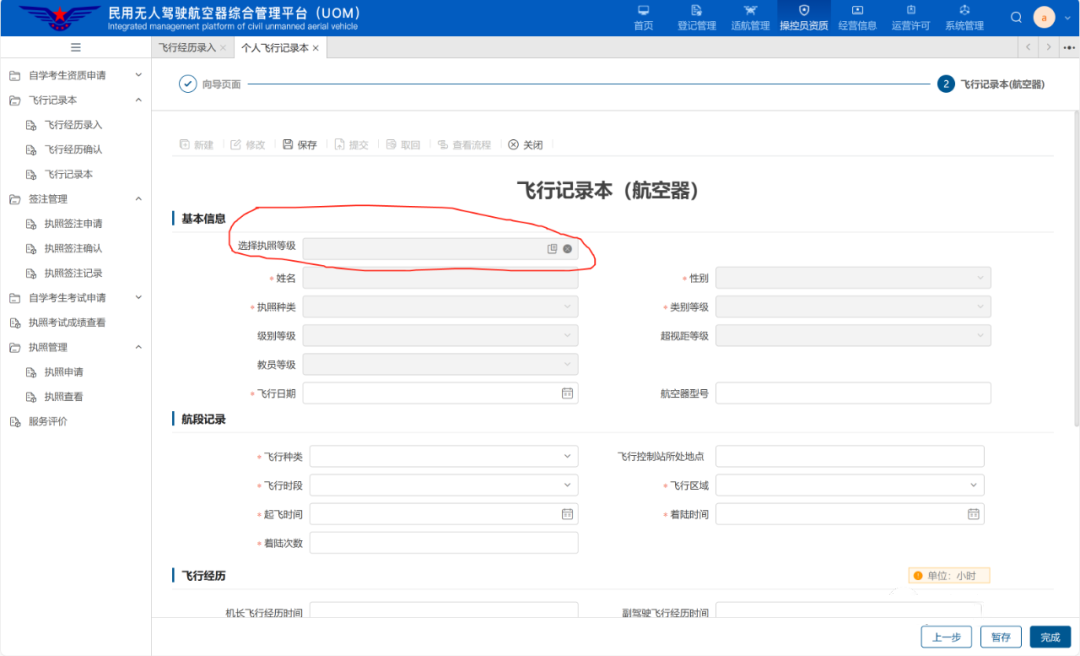Viewport: 1080px width, 656px height.
Task: Open the 着陆时间 calendar icon
Action: (x=973, y=514)
